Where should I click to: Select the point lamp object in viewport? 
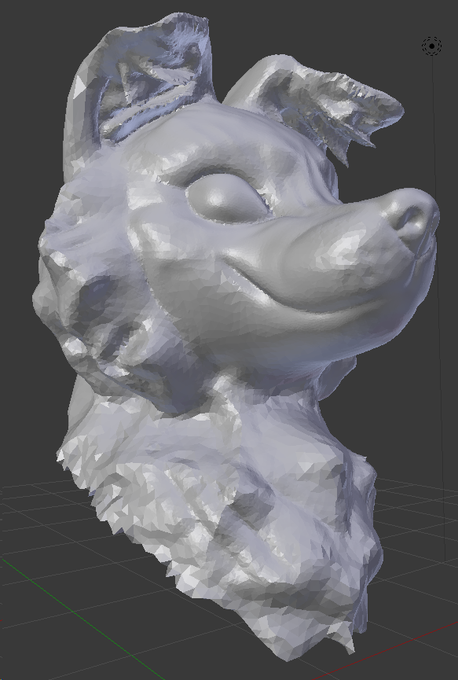432,46
